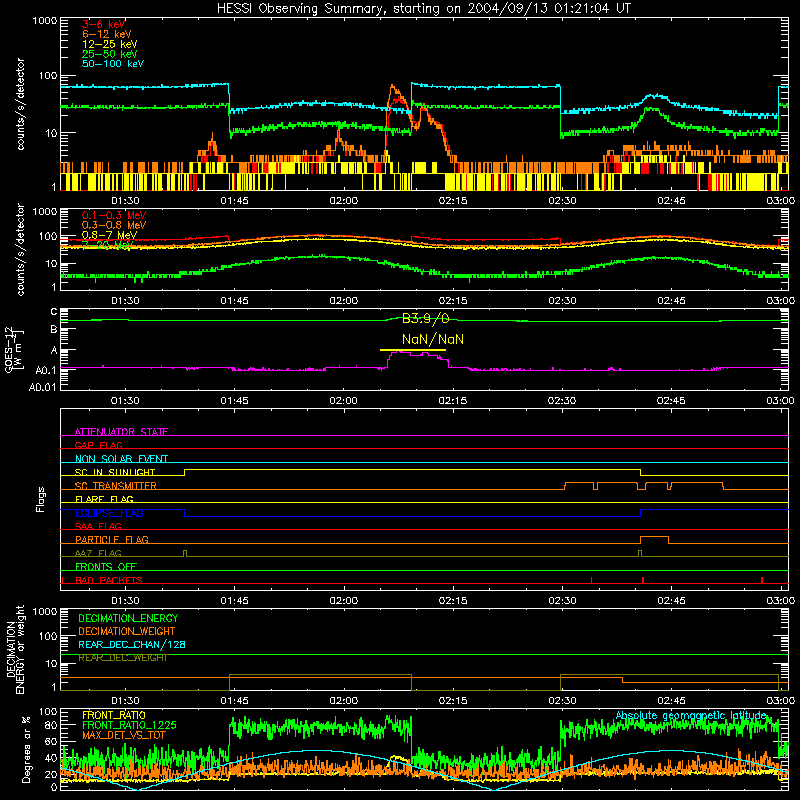Viewport: 800px width, 800px height.
Task: Select the 6-12 keV legend label
Action: pos(107,34)
